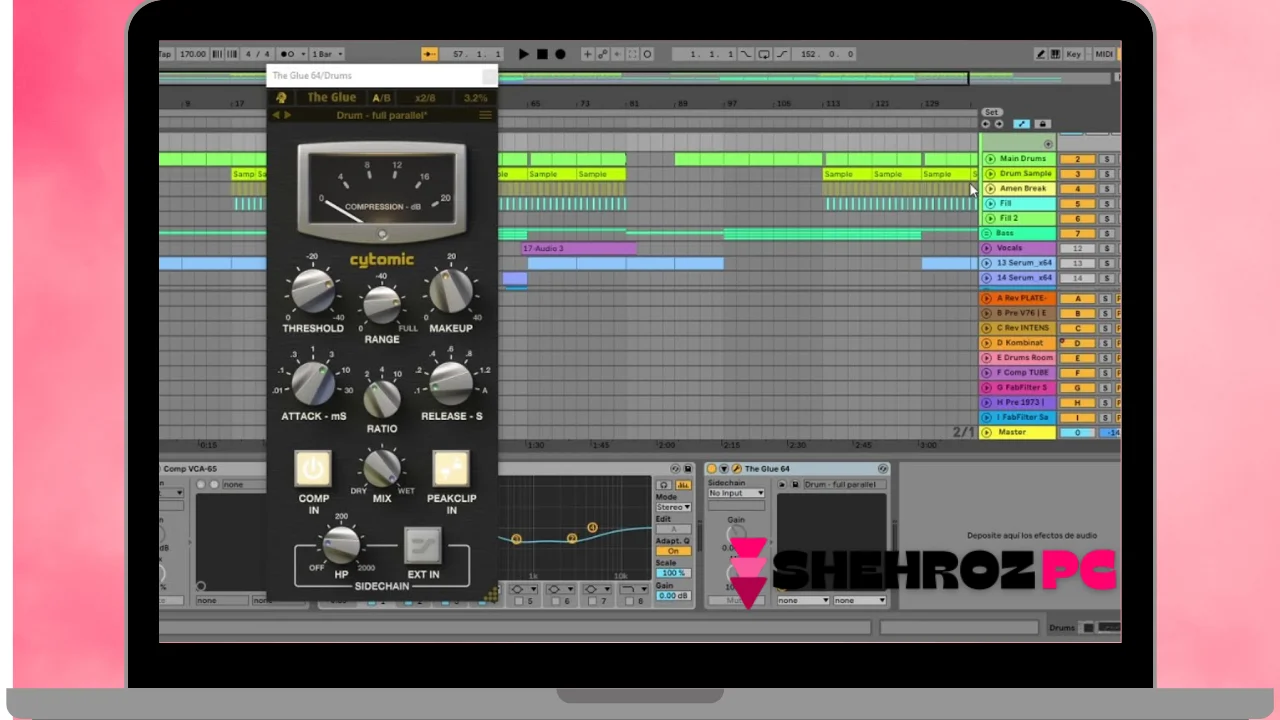Unfold the Vocals track

point(987,248)
